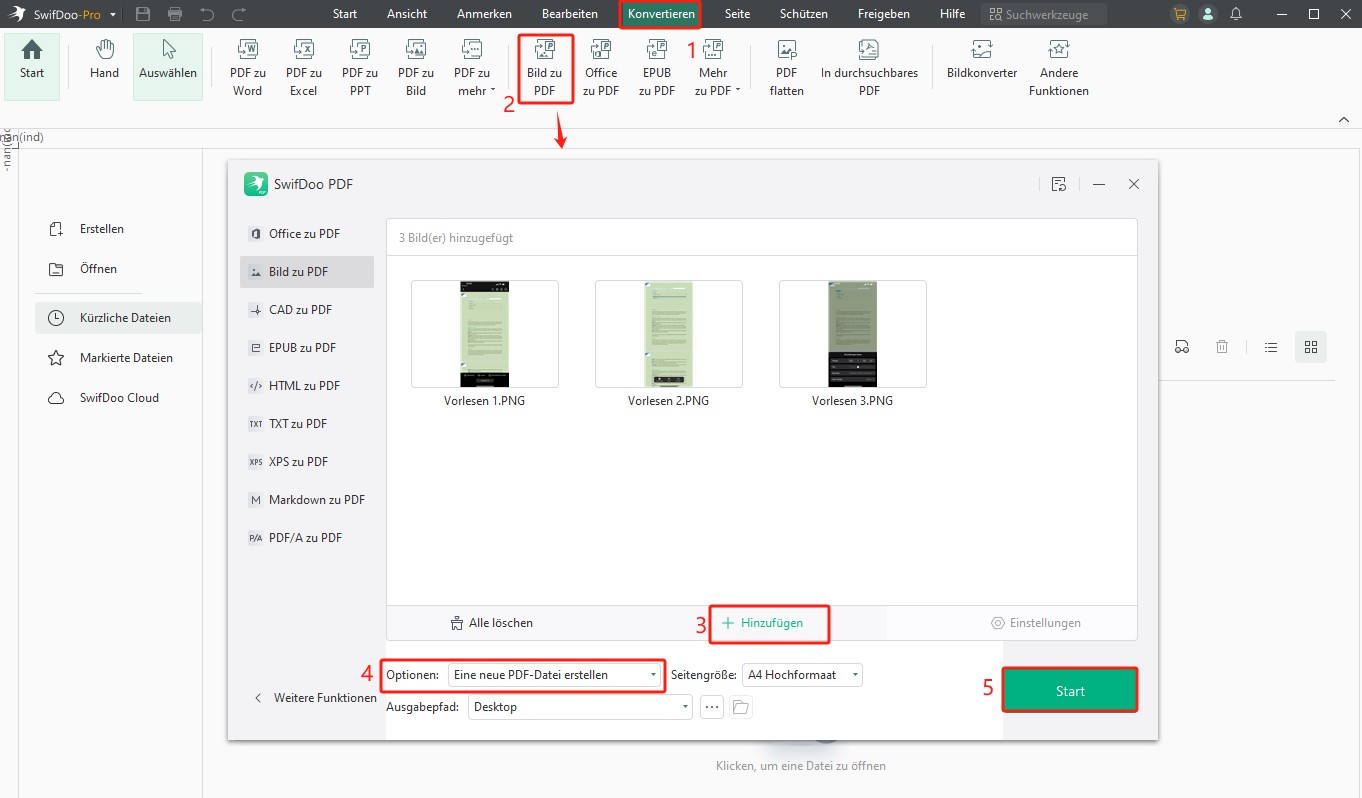Select EPUB zu PDF in dialog list

click(307, 348)
